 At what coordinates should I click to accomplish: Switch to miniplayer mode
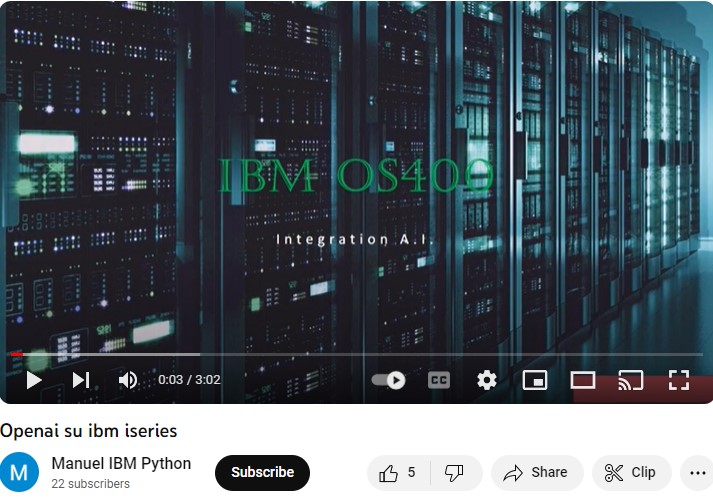pos(535,380)
